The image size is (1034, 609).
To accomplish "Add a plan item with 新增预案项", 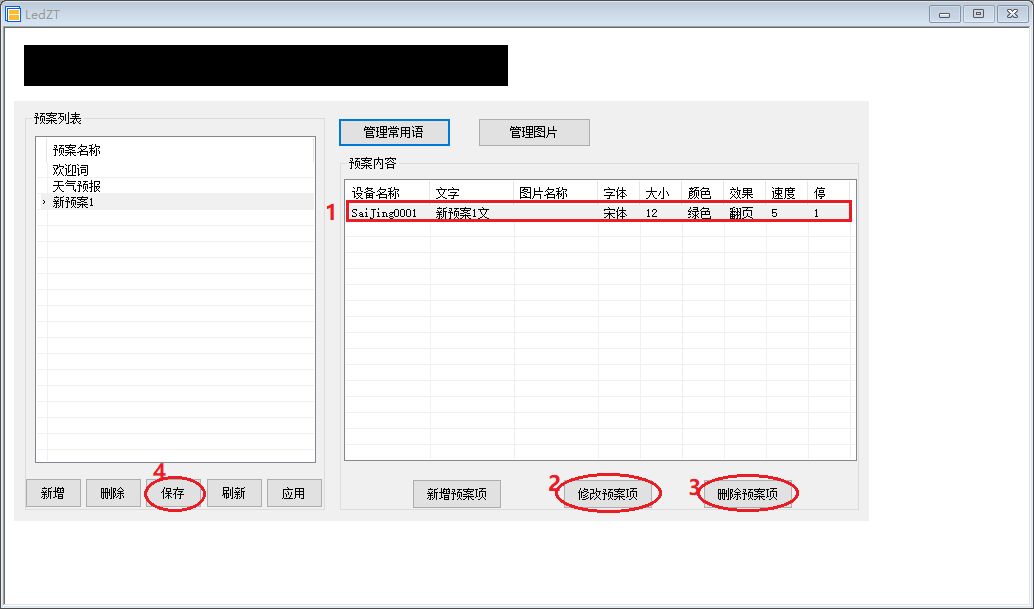I will point(457,494).
